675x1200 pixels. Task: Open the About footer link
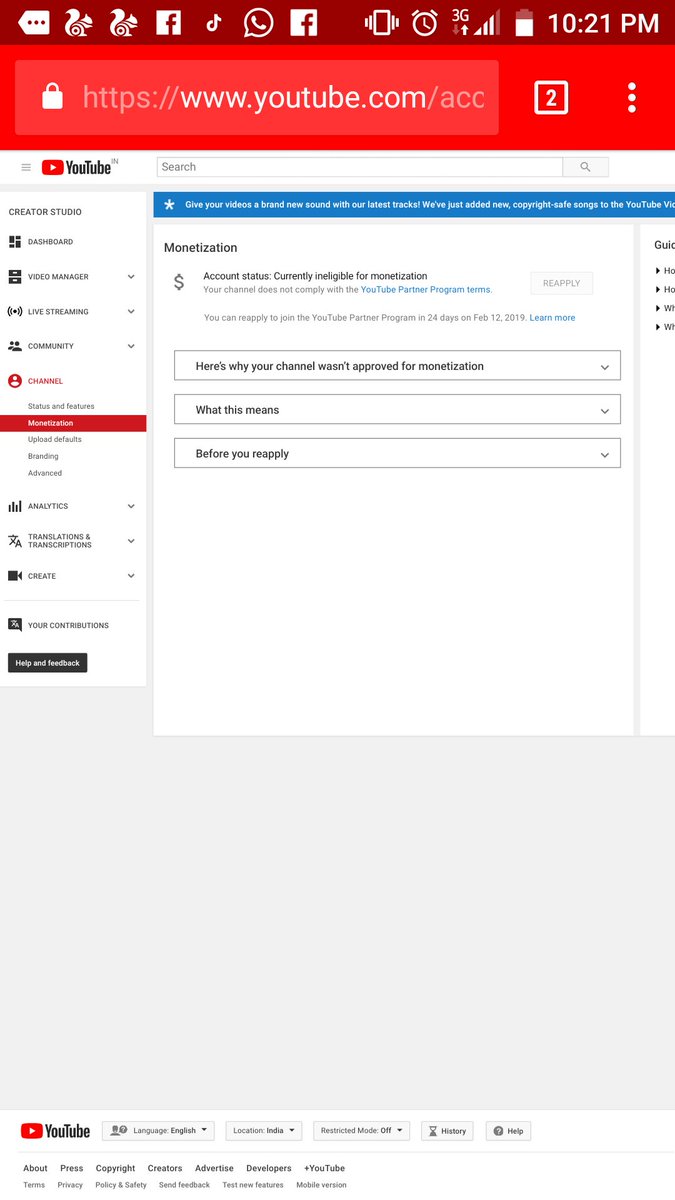tap(35, 1168)
